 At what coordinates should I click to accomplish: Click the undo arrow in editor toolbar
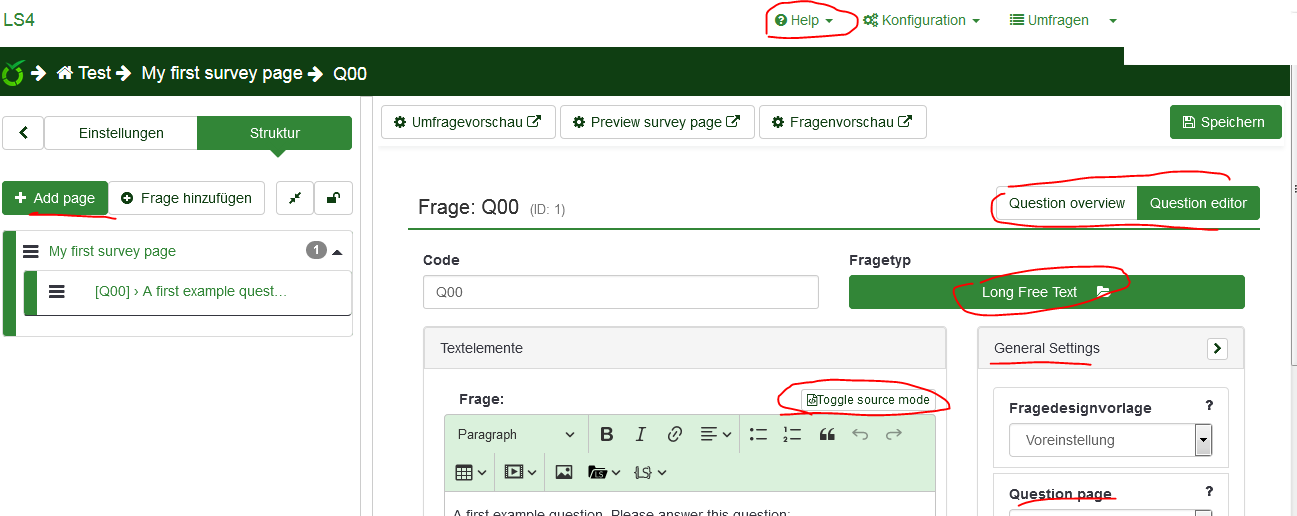(x=860, y=434)
